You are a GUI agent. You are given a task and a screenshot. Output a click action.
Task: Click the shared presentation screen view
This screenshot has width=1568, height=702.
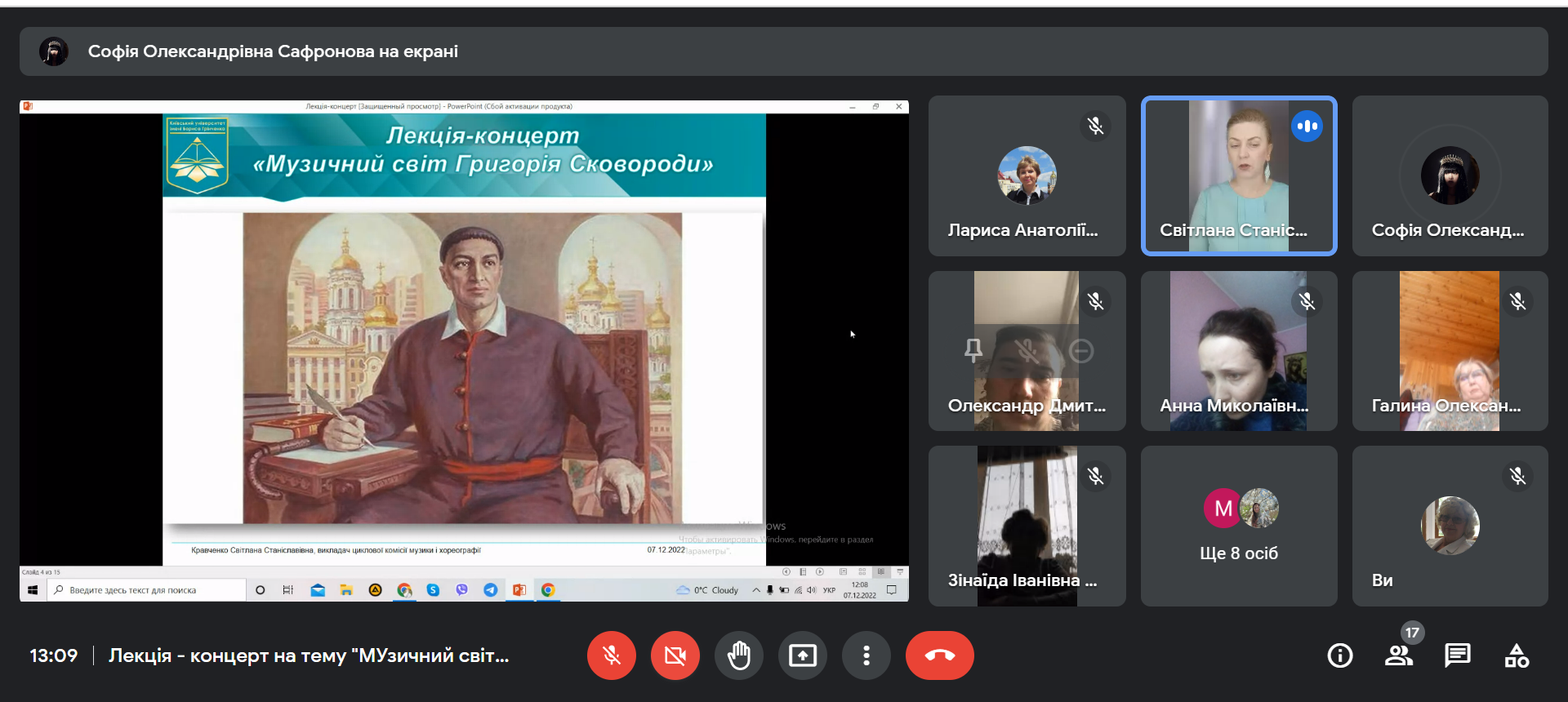[464, 351]
